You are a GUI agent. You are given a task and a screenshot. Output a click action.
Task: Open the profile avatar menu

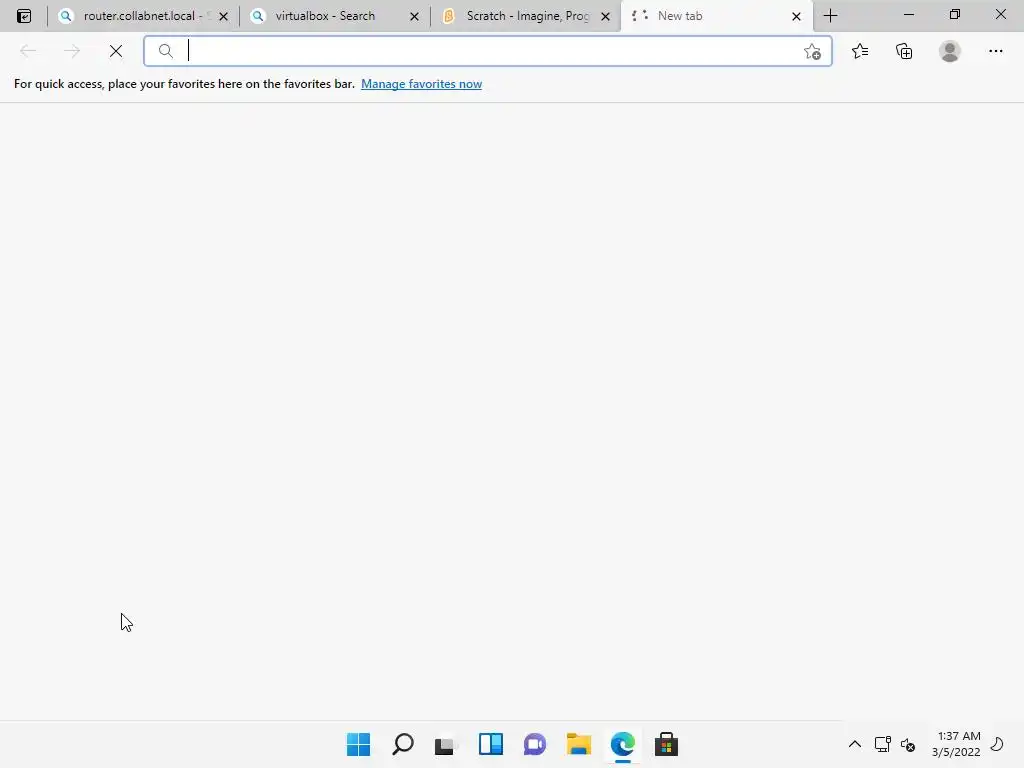pyautogui.click(x=950, y=51)
